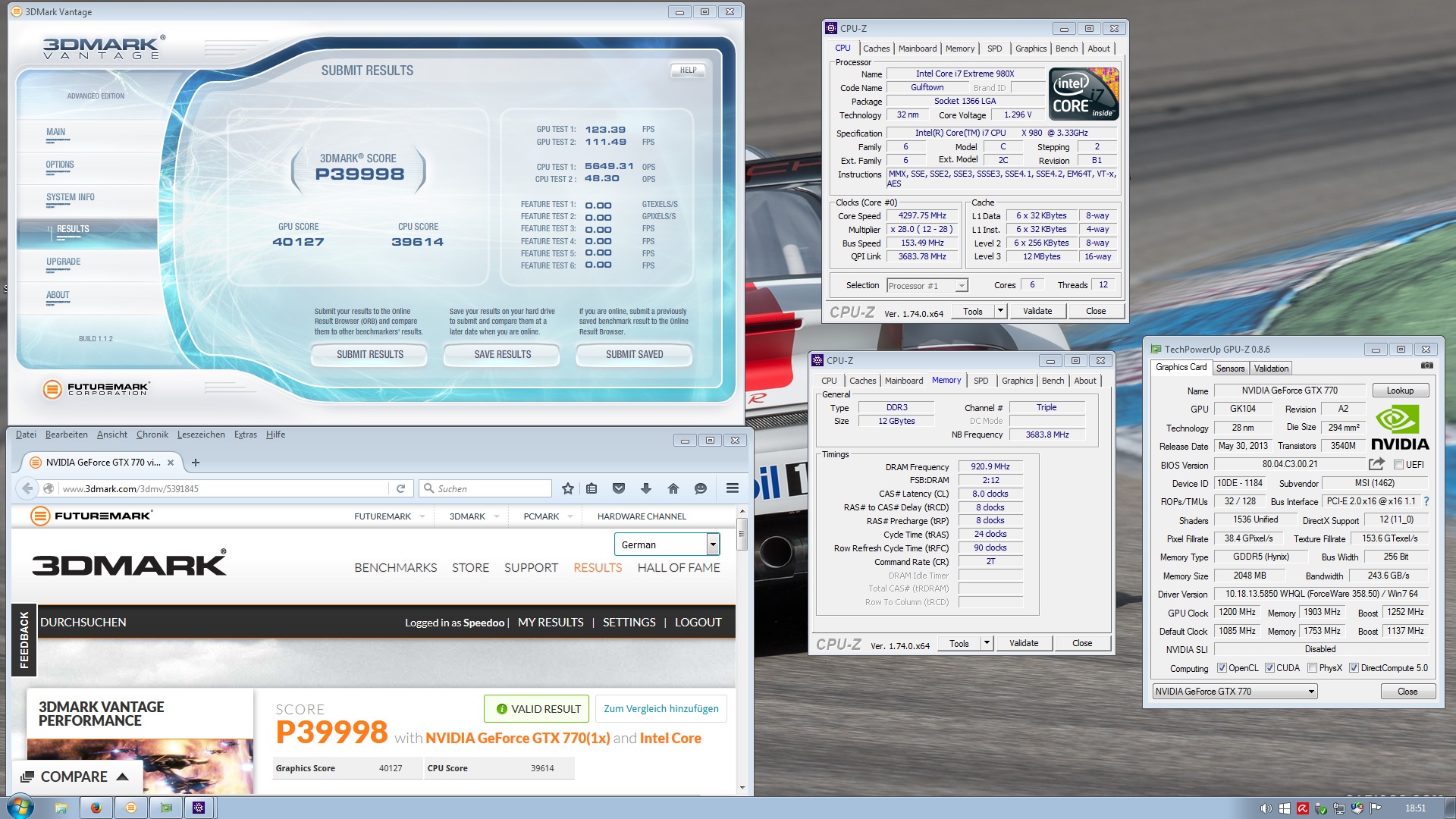The height and width of the screenshot is (819, 1456).
Task: Expand the Tools arrow in CPU-Z CPU window
Action: point(1000,311)
